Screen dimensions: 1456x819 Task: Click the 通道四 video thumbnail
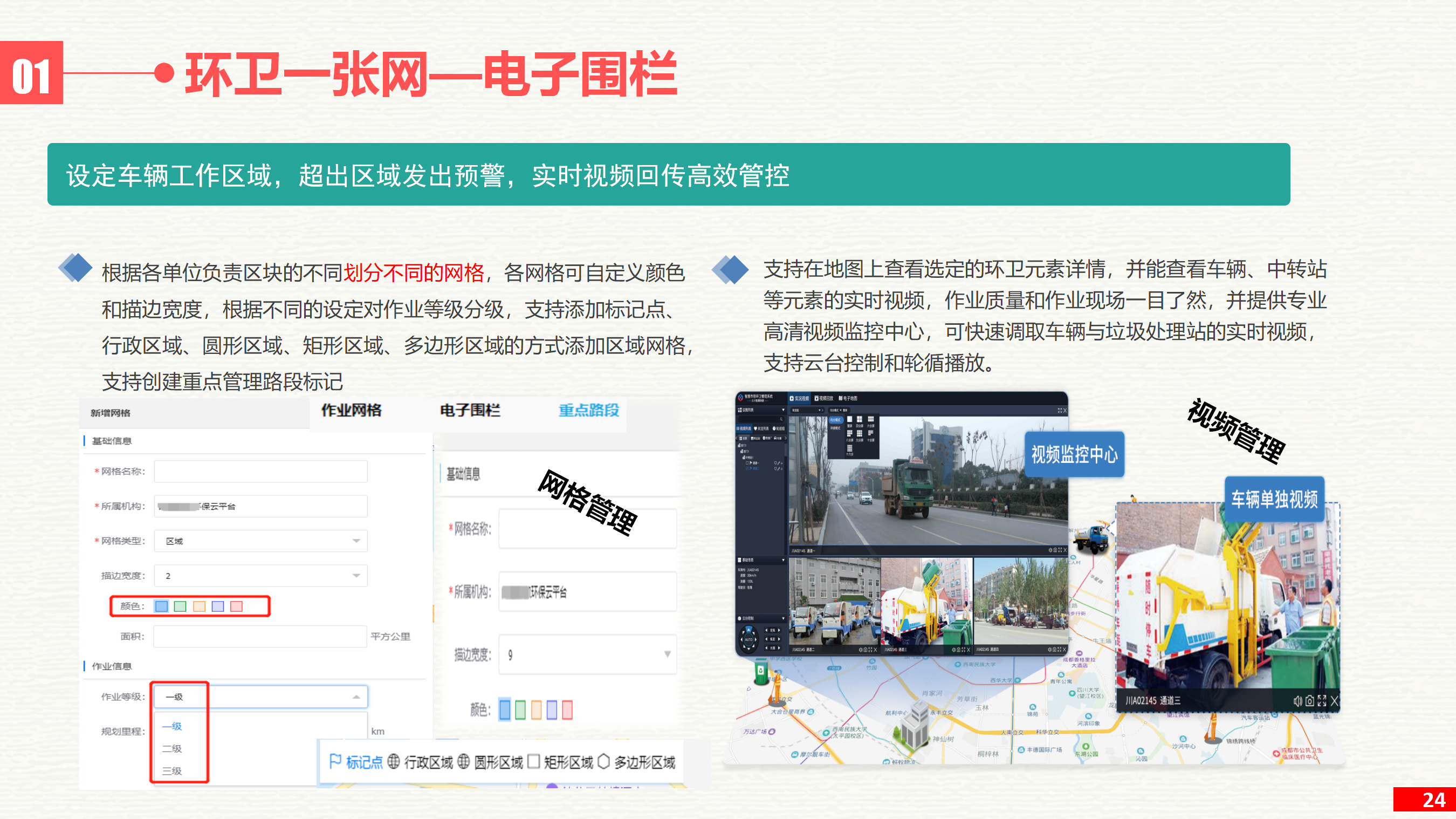[x=1021, y=605]
